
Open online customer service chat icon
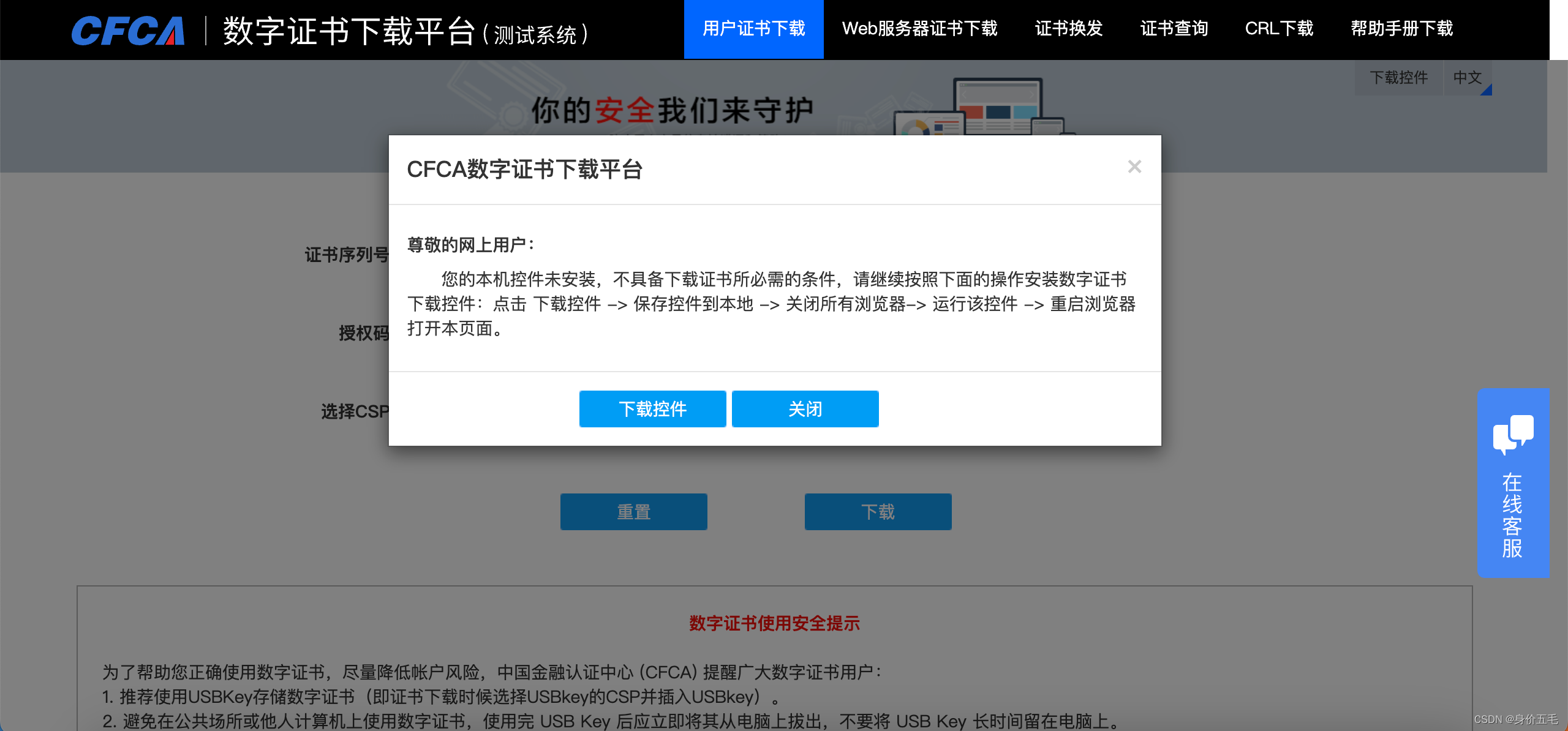(1513, 433)
